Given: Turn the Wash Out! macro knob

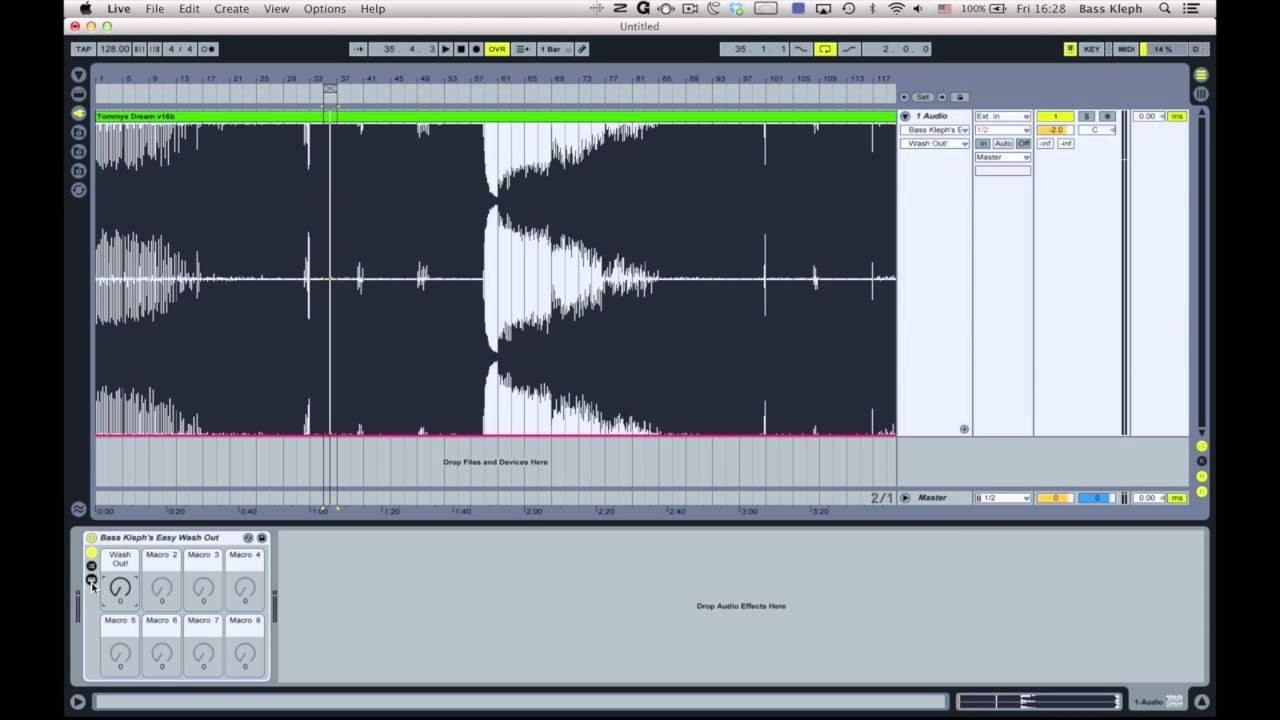Looking at the screenshot, I should [120, 589].
